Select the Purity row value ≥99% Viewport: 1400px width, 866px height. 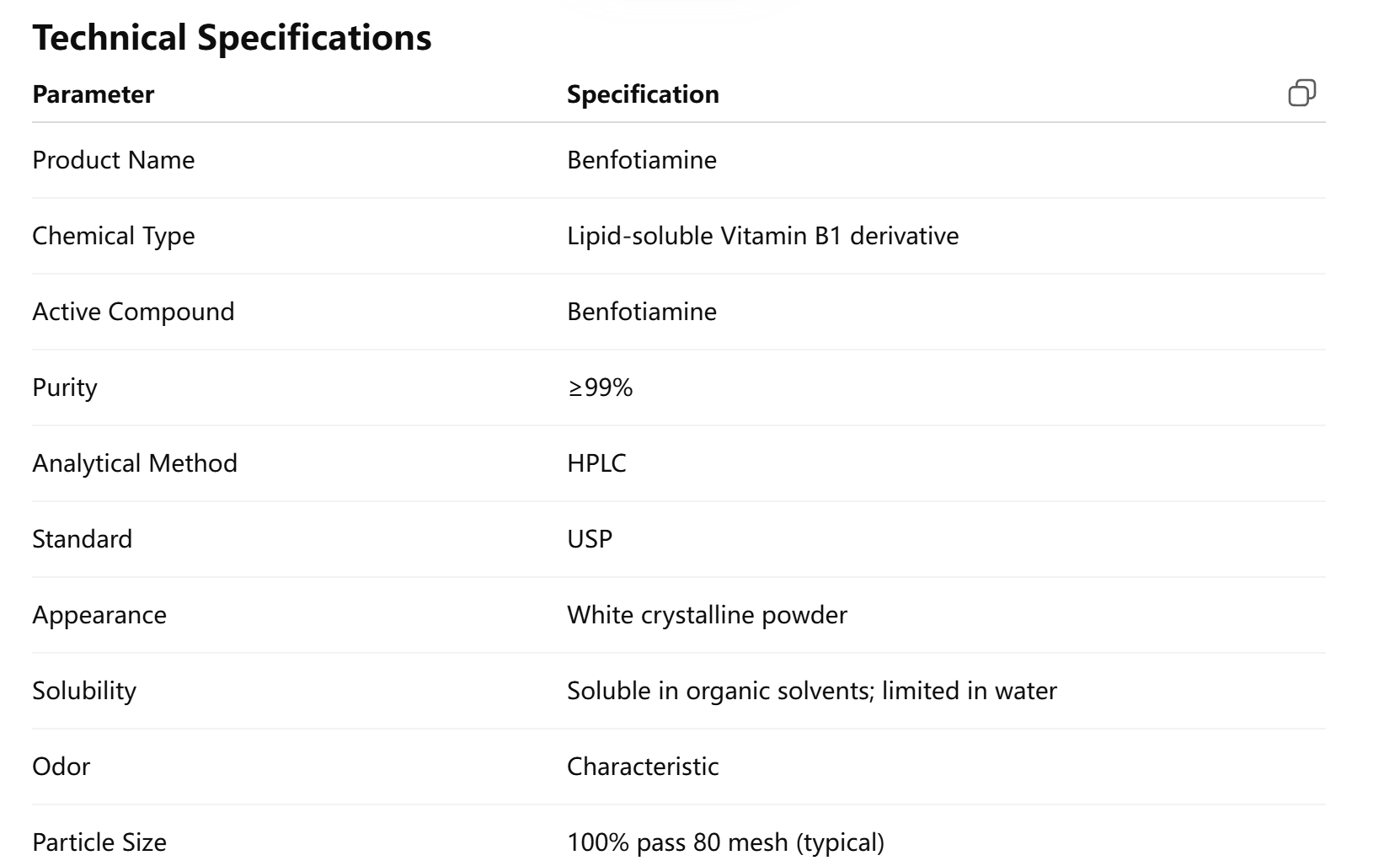[600, 387]
